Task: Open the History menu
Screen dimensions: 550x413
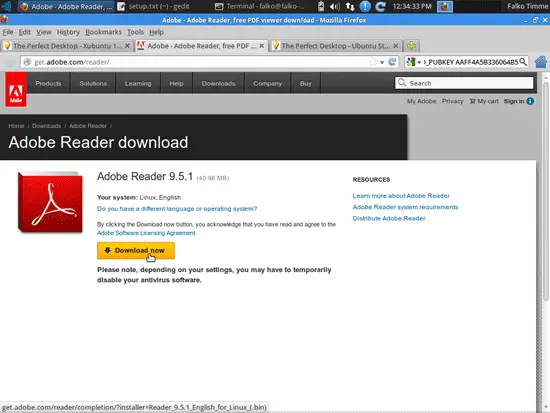Action: pyautogui.click(x=68, y=32)
